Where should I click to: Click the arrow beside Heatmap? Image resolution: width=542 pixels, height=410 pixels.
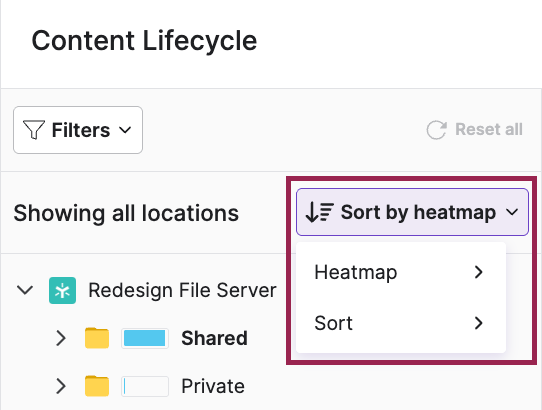(x=479, y=272)
